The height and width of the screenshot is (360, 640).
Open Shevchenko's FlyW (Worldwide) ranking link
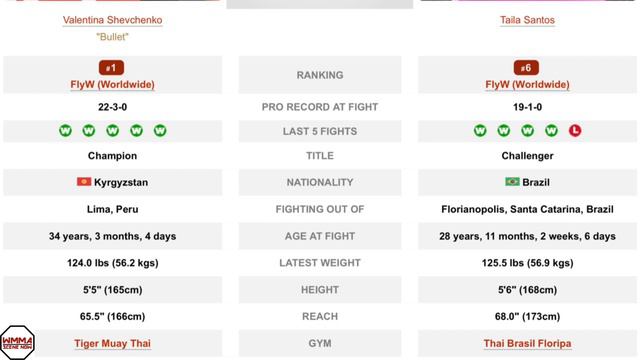tap(112, 85)
